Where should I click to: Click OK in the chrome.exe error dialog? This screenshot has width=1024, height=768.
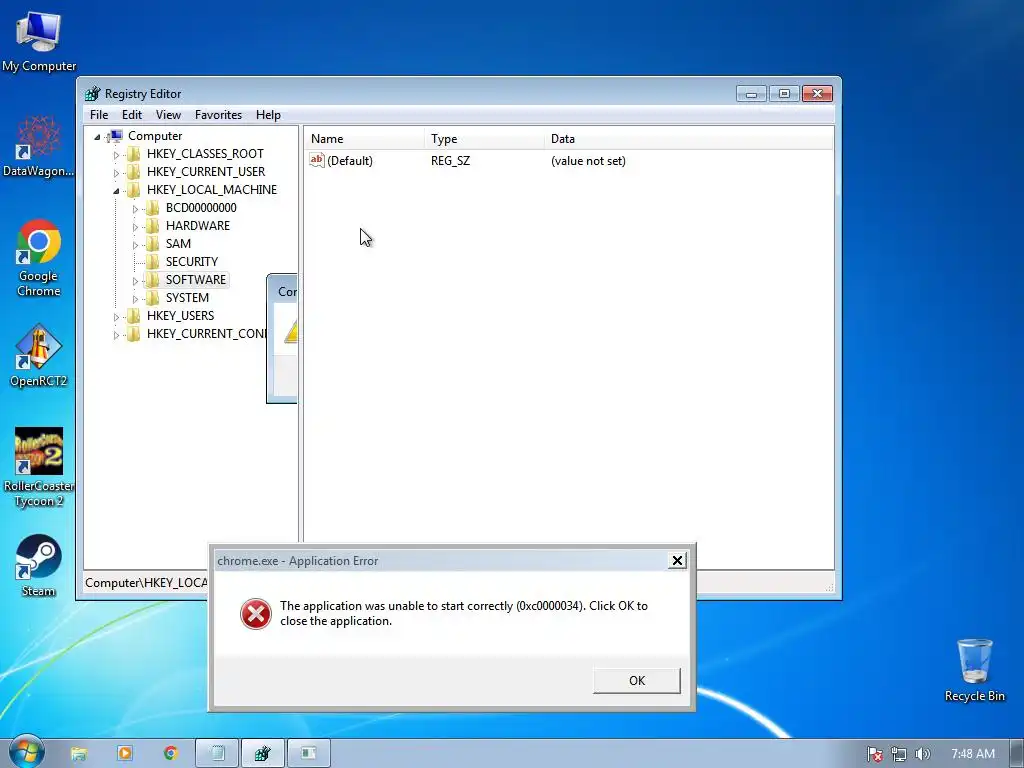click(x=637, y=680)
